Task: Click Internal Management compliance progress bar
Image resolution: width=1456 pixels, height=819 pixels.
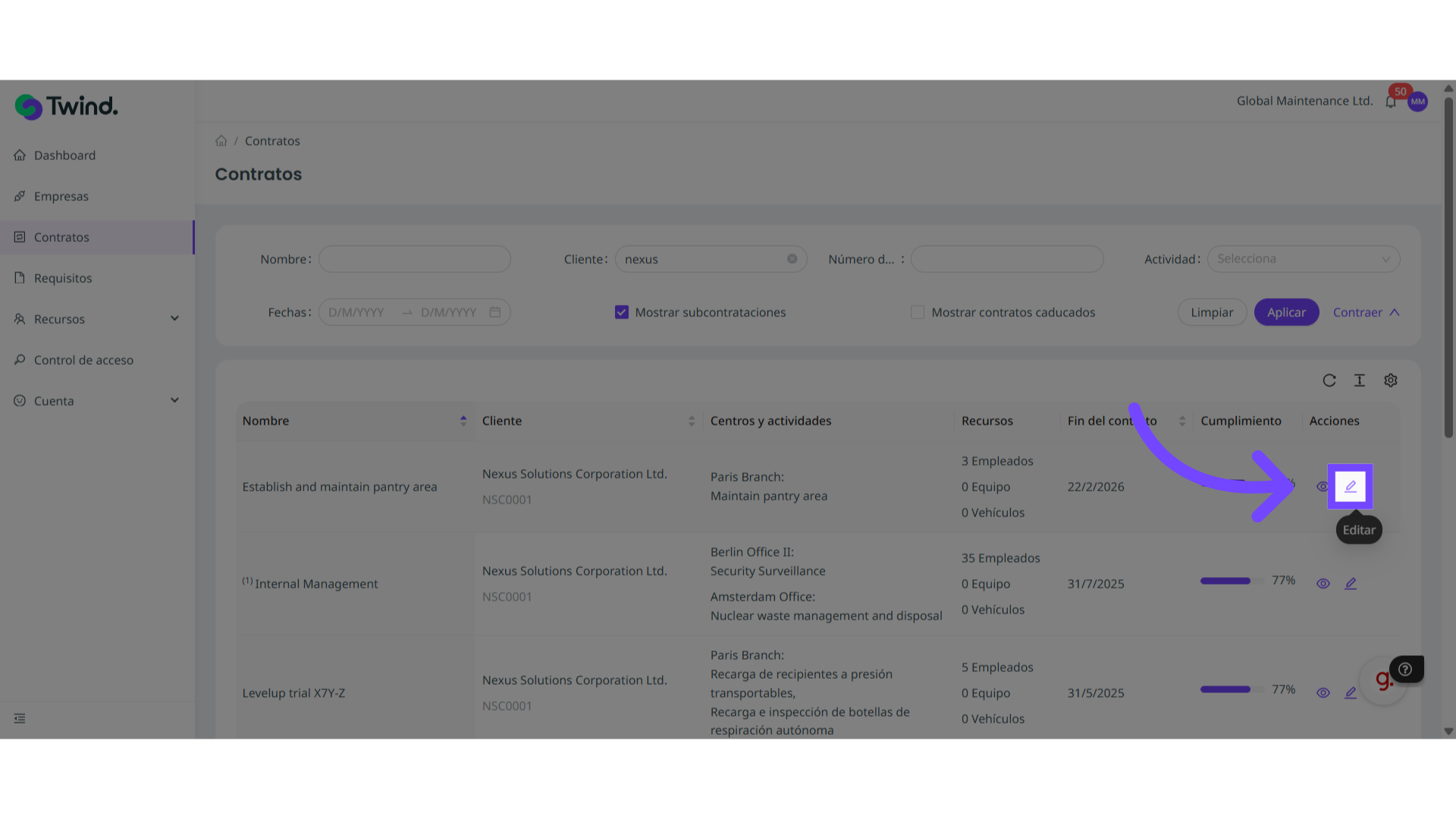Action: [x=1225, y=581]
